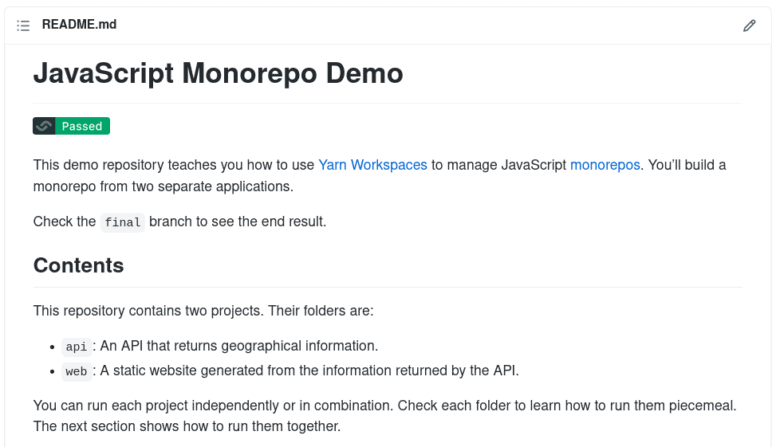Viewport: 776px width, 447px height.
Task: Click the sentence 'The next section shows how to run them together.'
Action: (x=187, y=426)
